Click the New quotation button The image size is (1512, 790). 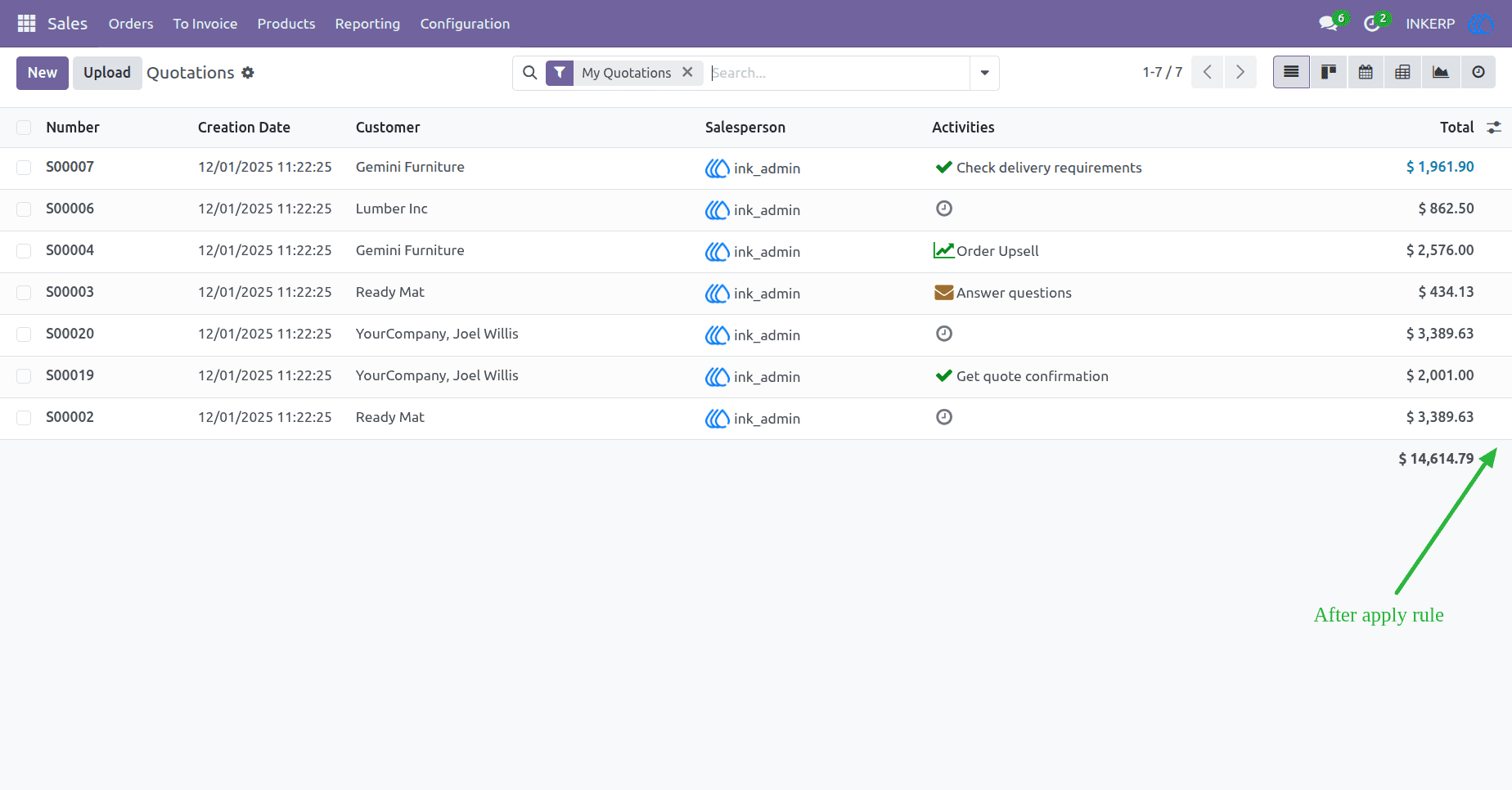click(43, 73)
